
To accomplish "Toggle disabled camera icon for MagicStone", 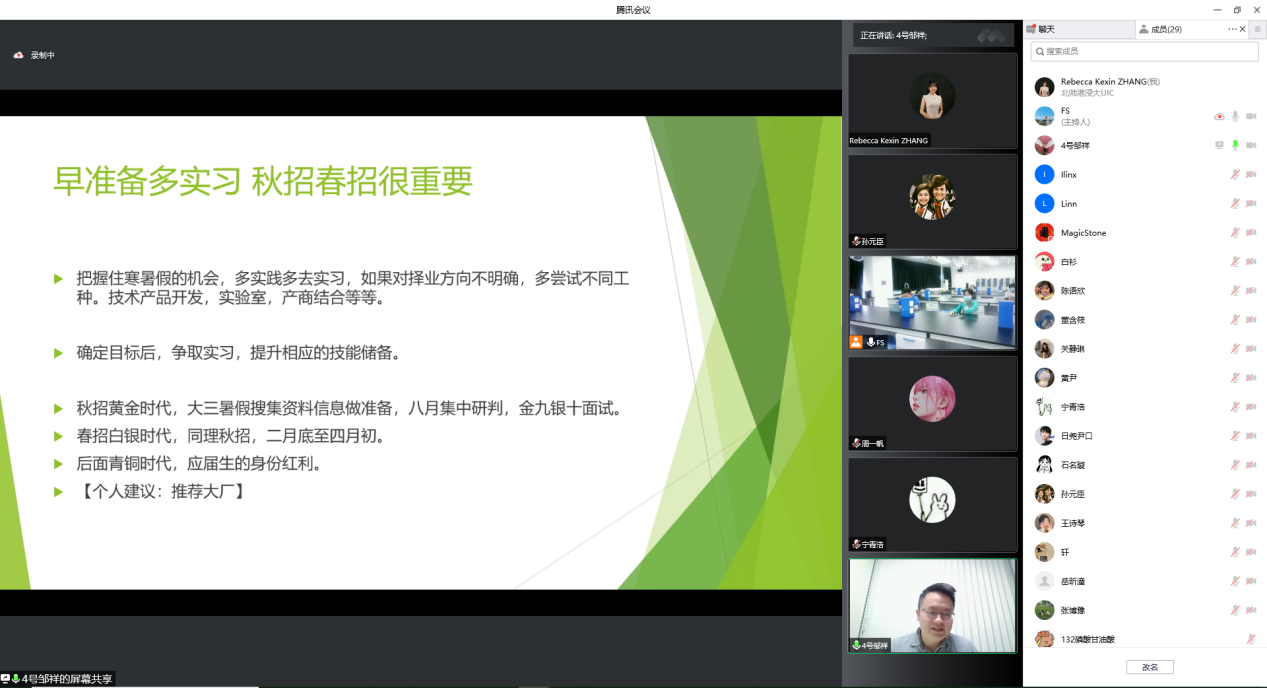I will (x=1251, y=233).
